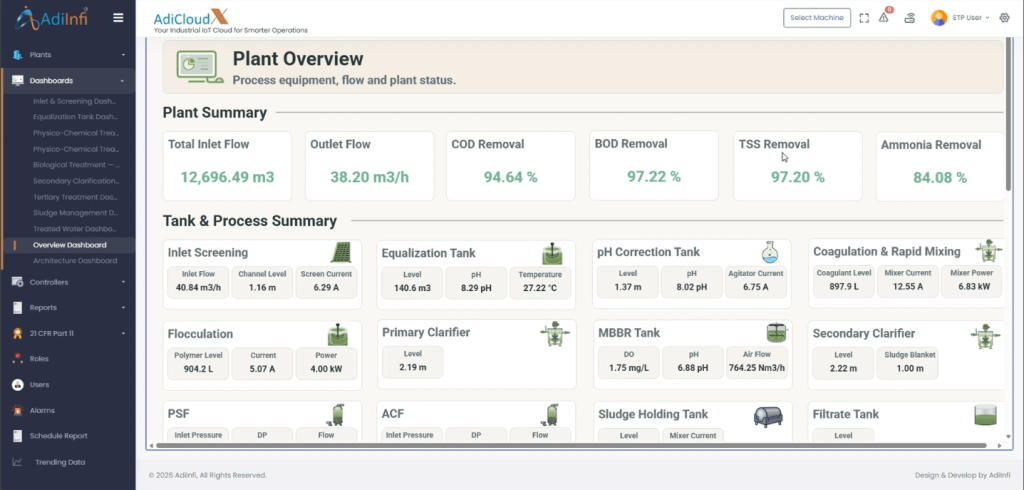Image resolution: width=1024 pixels, height=490 pixels.
Task: Click the Coagulation & Rapid Mixing icon
Action: (989, 250)
